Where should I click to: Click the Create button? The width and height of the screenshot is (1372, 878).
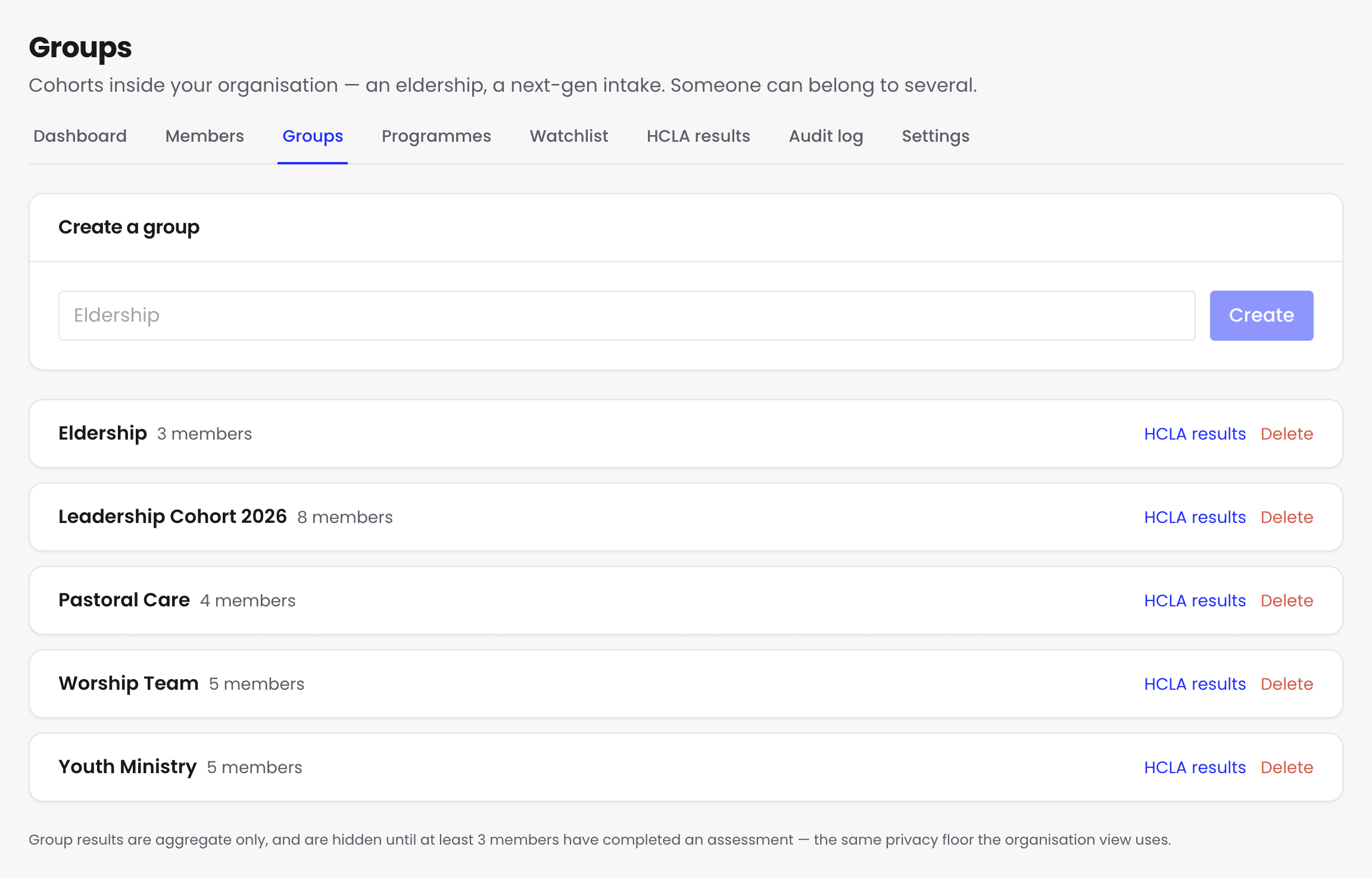[1261, 316]
